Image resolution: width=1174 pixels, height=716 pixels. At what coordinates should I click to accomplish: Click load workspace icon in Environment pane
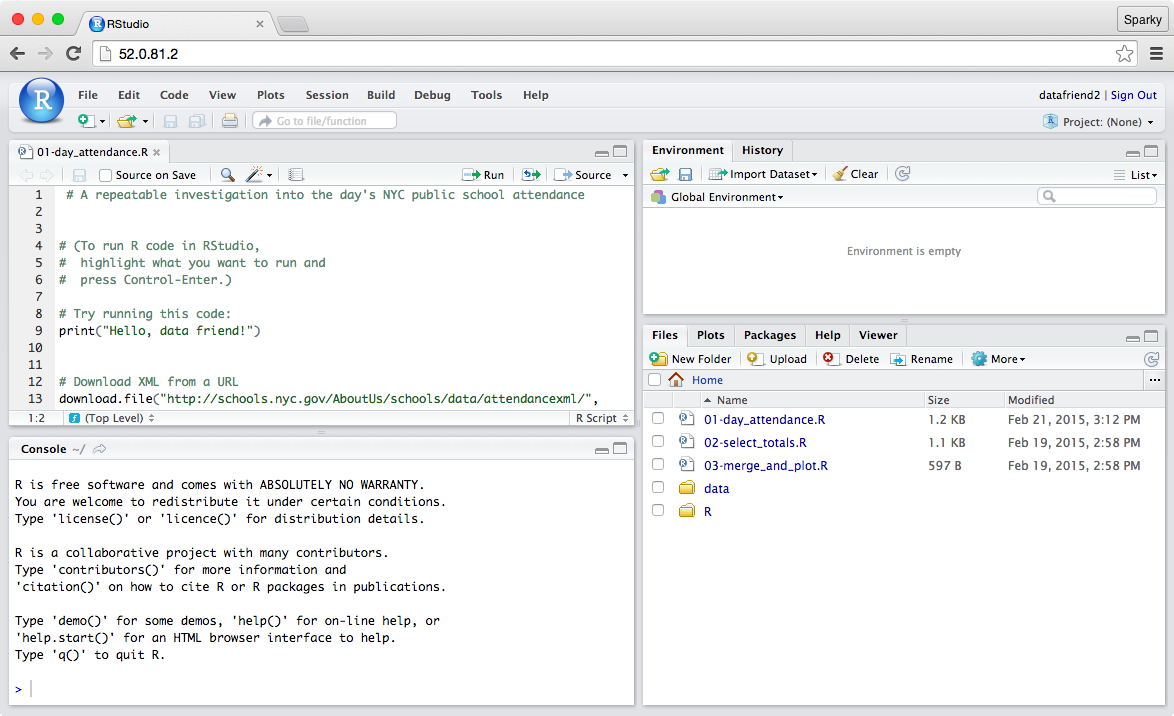point(660,174)
